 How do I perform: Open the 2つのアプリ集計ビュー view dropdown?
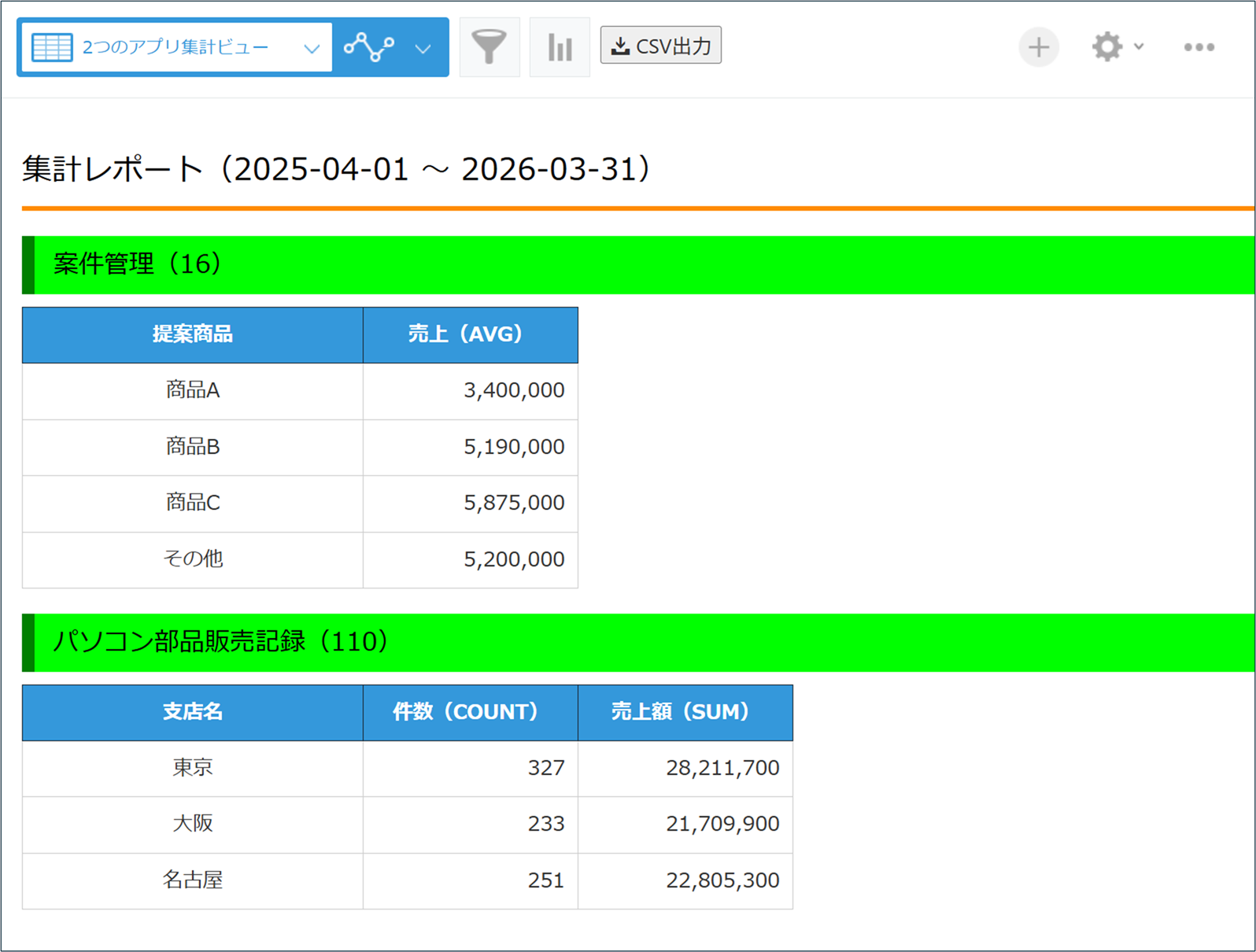pos(311,48)
